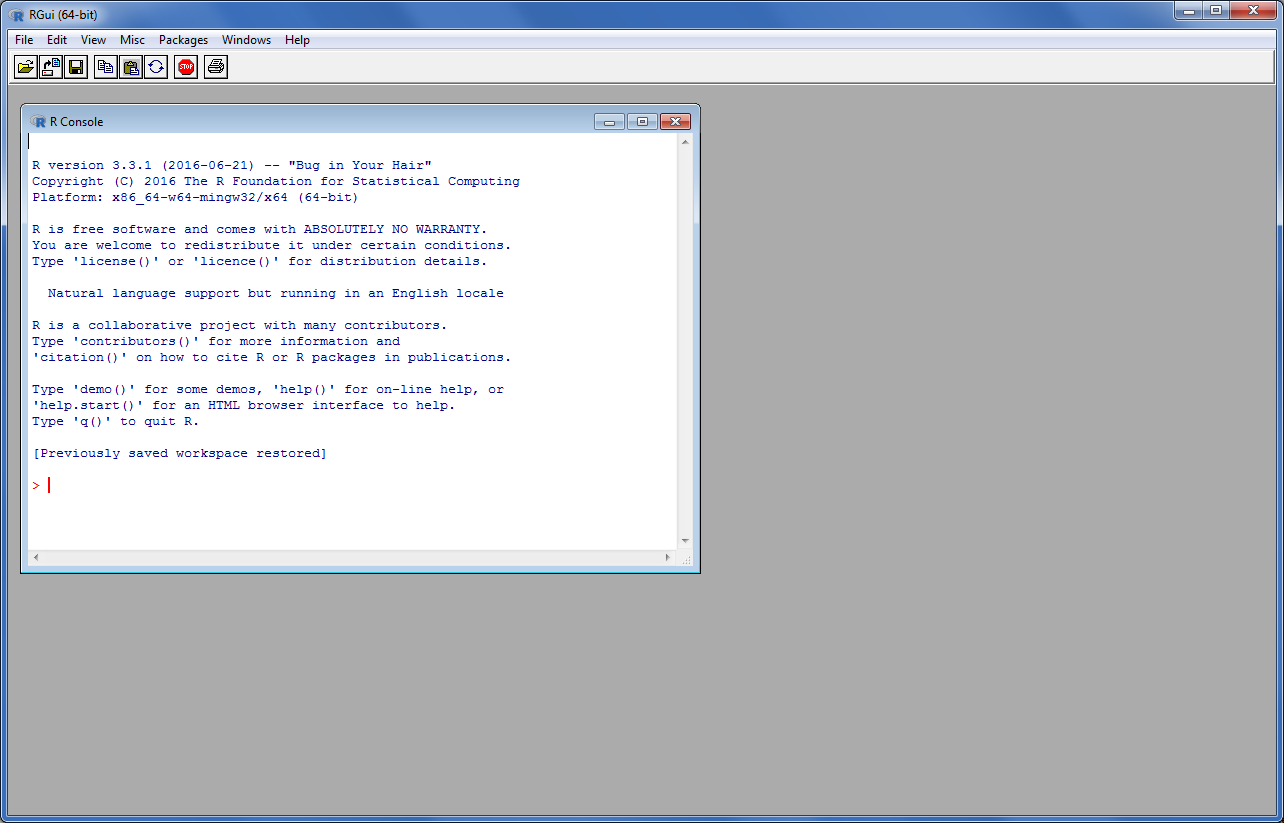
Task: Click the R logo in RGui title bar
Action: 17,14
